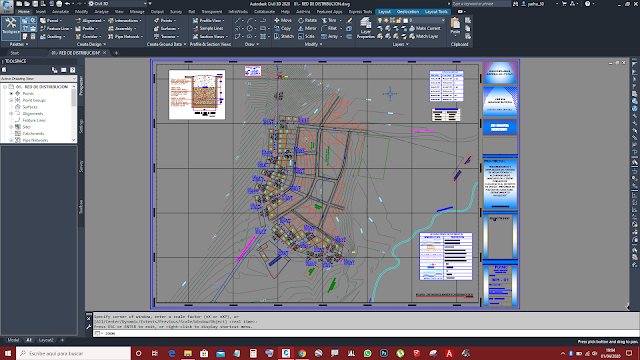Select the Scale tool
Screen dimensions: 640x360
[306, 36]
